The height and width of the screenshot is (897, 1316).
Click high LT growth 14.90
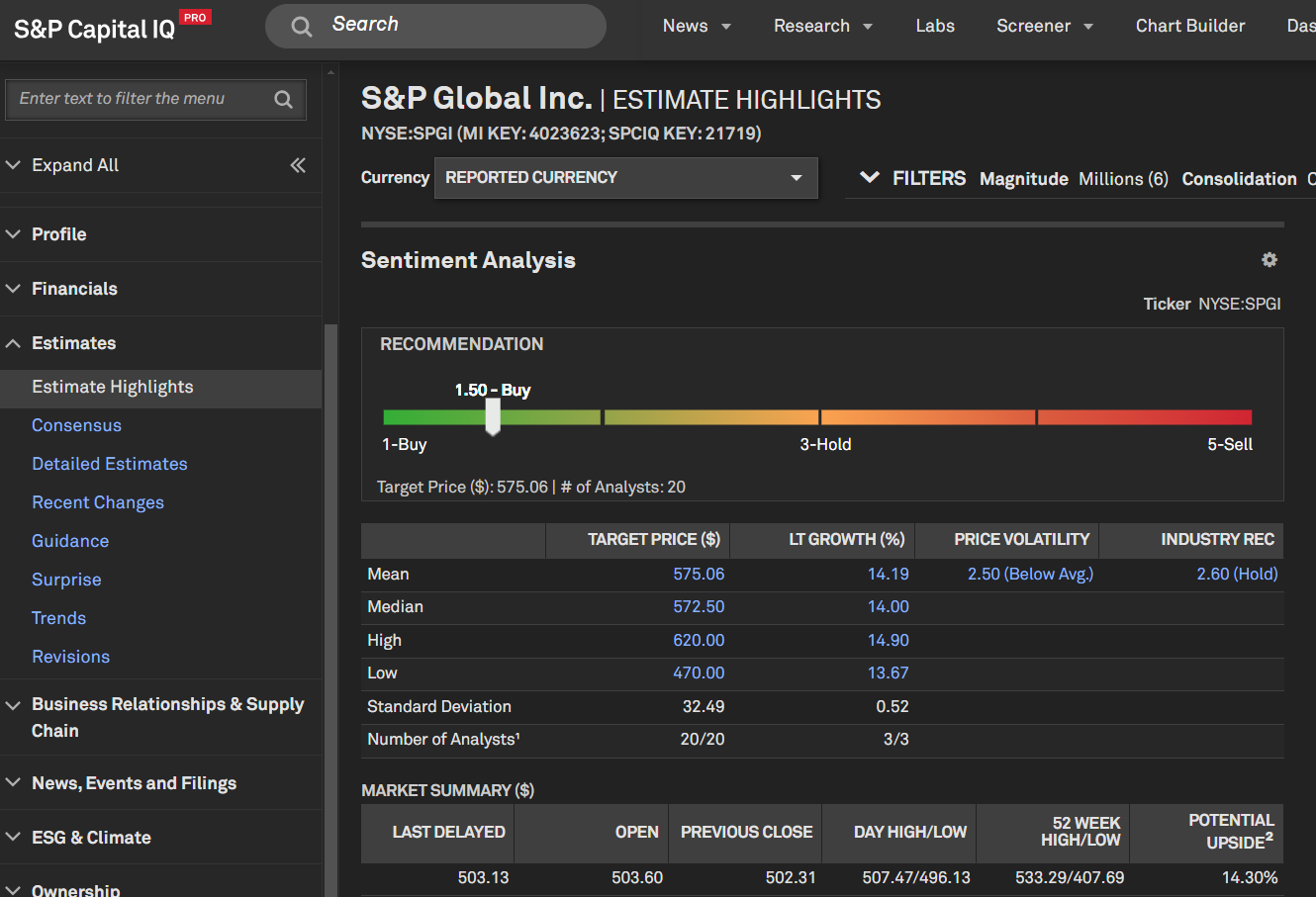point(889,641)
